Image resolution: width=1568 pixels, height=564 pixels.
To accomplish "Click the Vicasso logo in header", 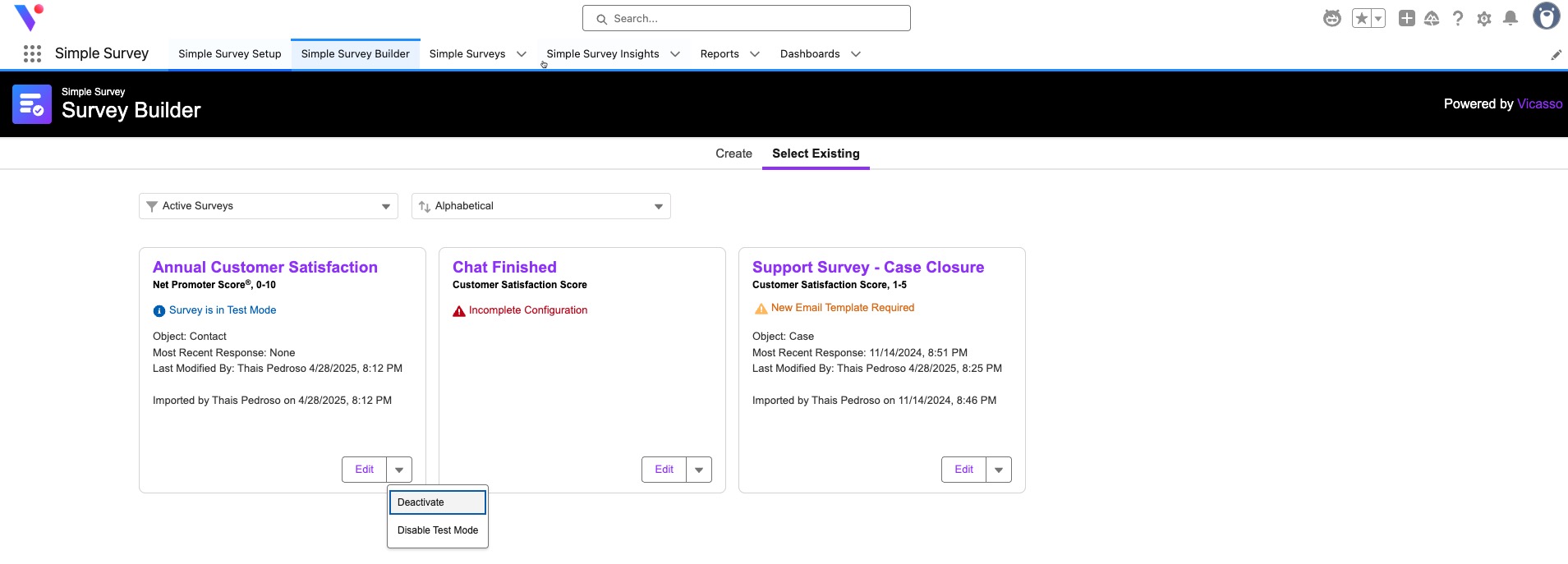I will pos(29,17).
